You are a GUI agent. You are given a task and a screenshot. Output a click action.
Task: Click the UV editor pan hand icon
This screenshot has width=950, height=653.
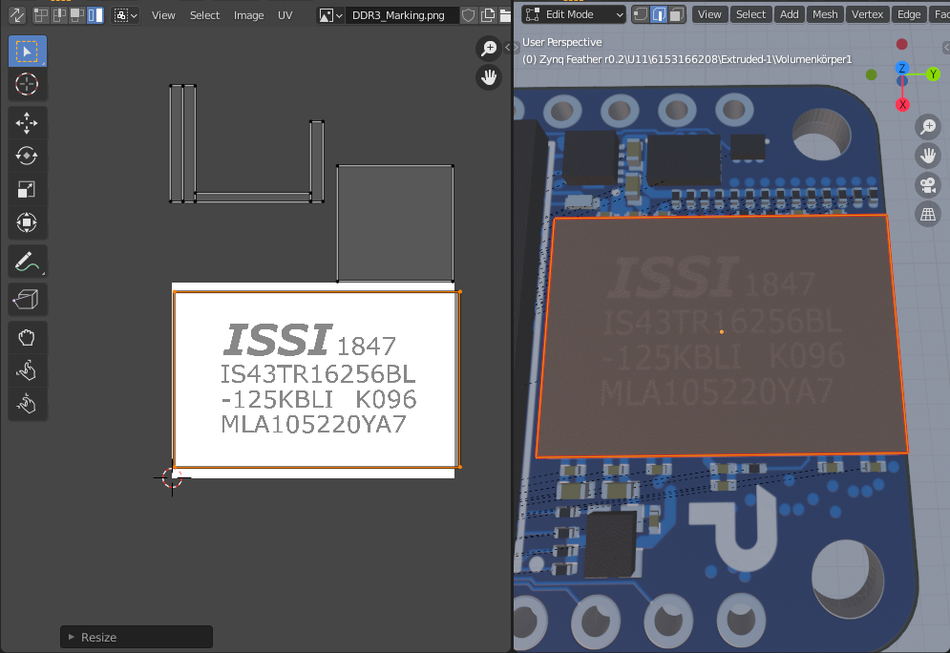488,78
